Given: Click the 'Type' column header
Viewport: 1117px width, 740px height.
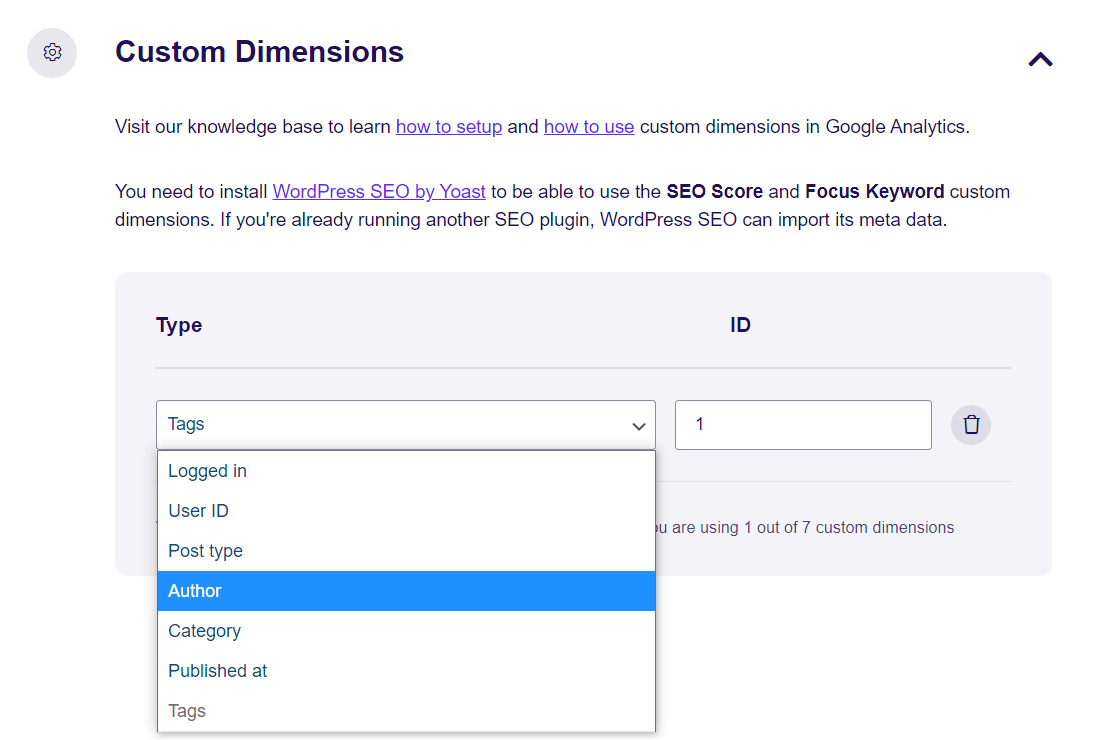Looking at the screenshot, I should (x=179, y=325).
